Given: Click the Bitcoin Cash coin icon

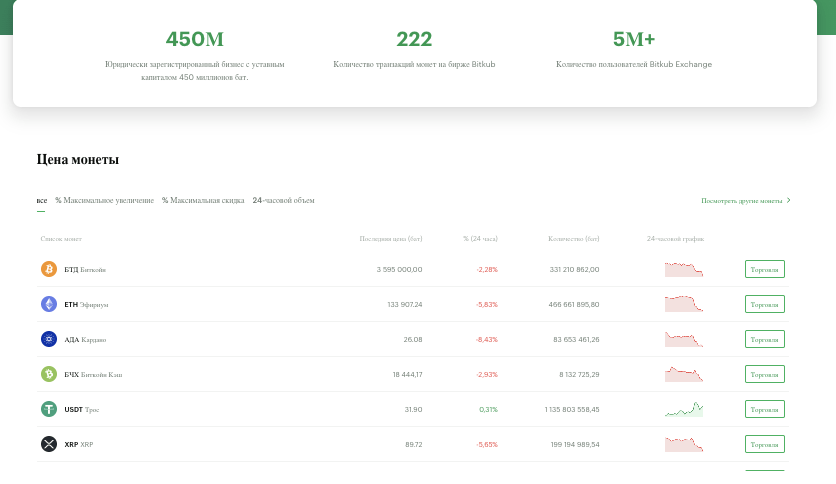Looking at the screenshot, I should tap(49, 374).
